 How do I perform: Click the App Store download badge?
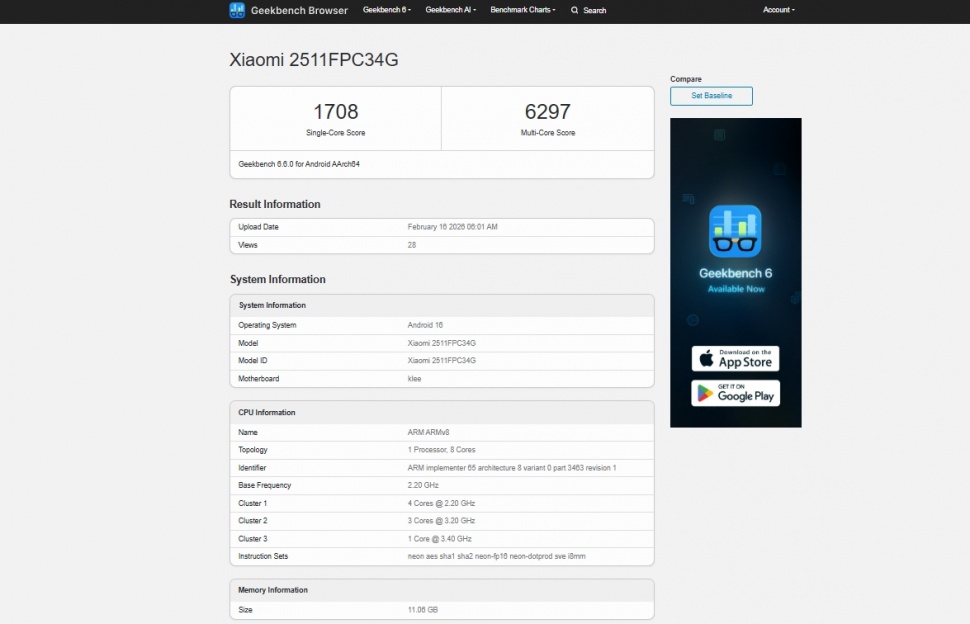click(735, 358)
